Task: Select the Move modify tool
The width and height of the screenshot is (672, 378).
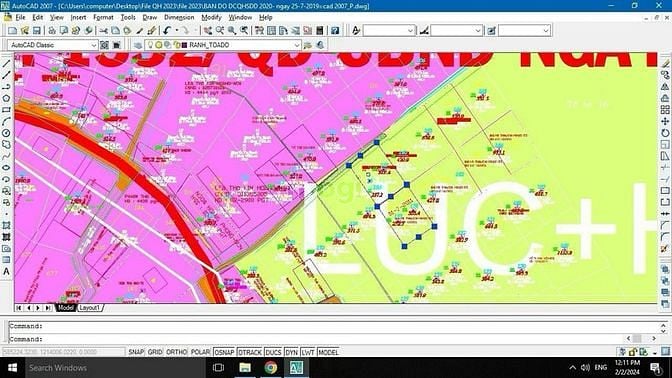Action: (x=665, y=122)
